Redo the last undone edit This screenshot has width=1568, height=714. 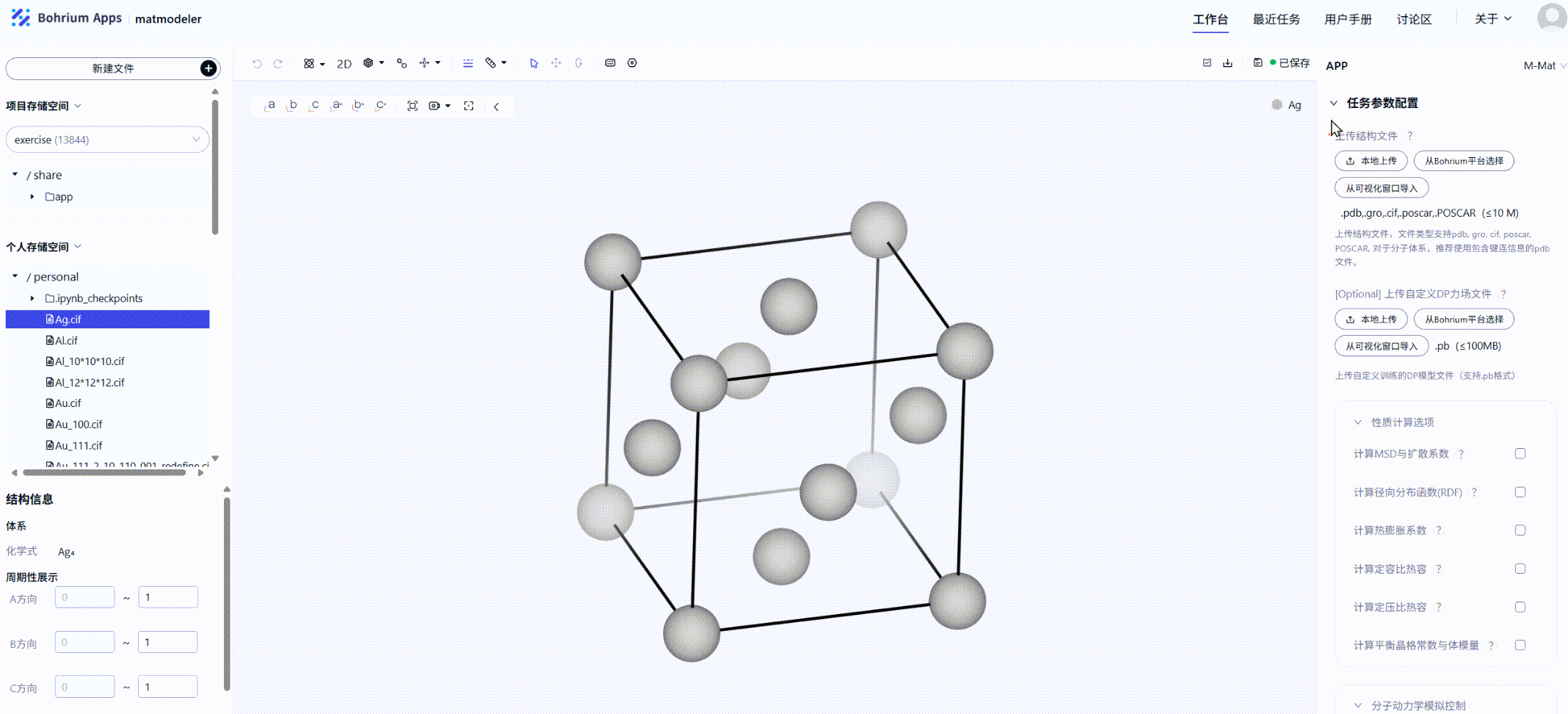(278, 64)
